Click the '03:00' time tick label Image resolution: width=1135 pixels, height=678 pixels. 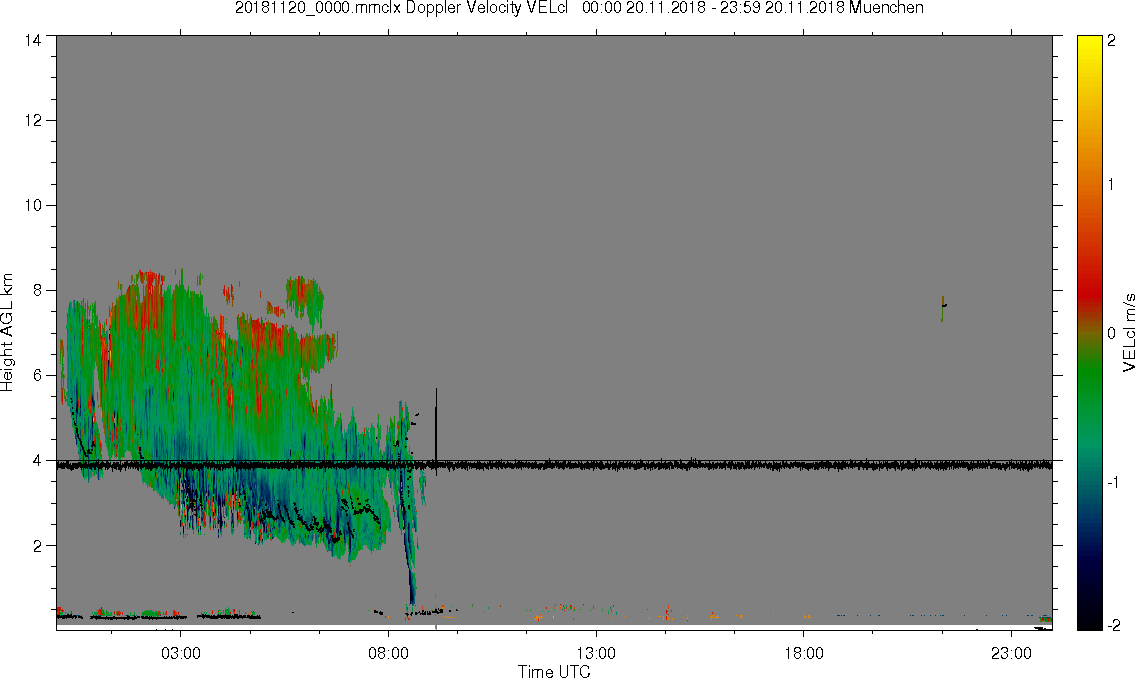pyautogui.click(x=180, y=653)
